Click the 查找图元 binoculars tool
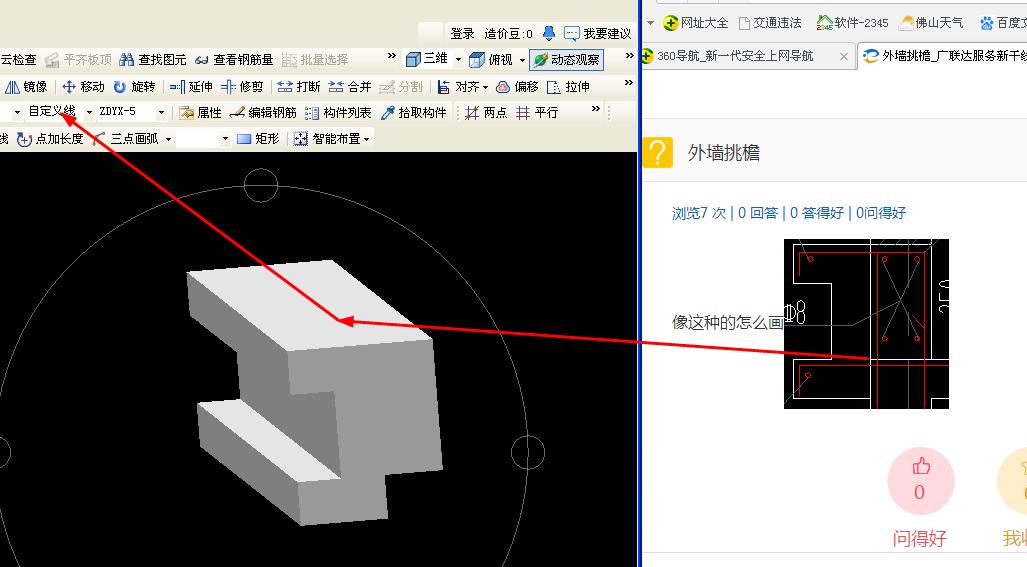The height and width of the screenshot is (567, 1027). 153,60
